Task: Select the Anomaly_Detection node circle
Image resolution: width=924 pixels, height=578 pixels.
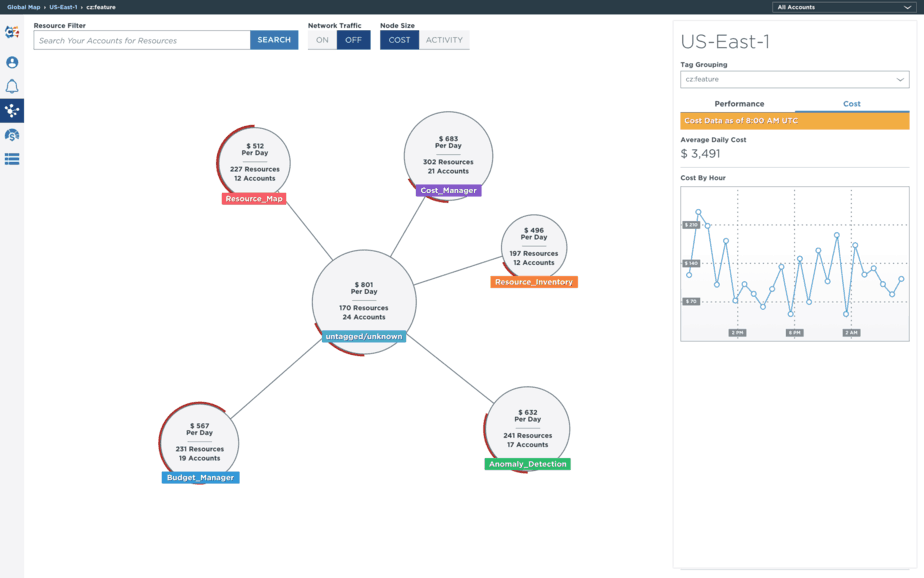Action: [528, 427]
